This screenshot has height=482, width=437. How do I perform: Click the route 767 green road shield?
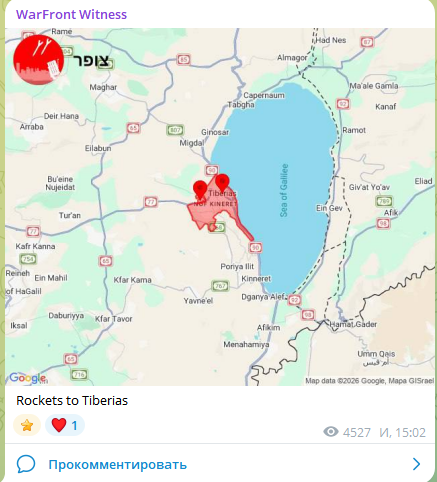[220, 286]
